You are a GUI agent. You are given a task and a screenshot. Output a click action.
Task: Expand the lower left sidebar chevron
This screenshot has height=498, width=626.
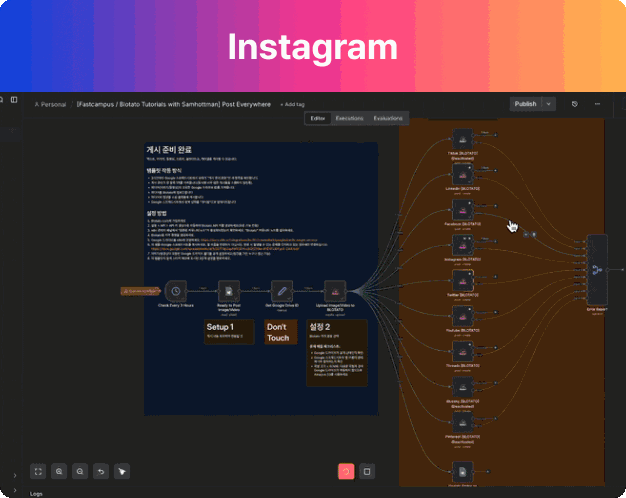[x=15, y=475]
